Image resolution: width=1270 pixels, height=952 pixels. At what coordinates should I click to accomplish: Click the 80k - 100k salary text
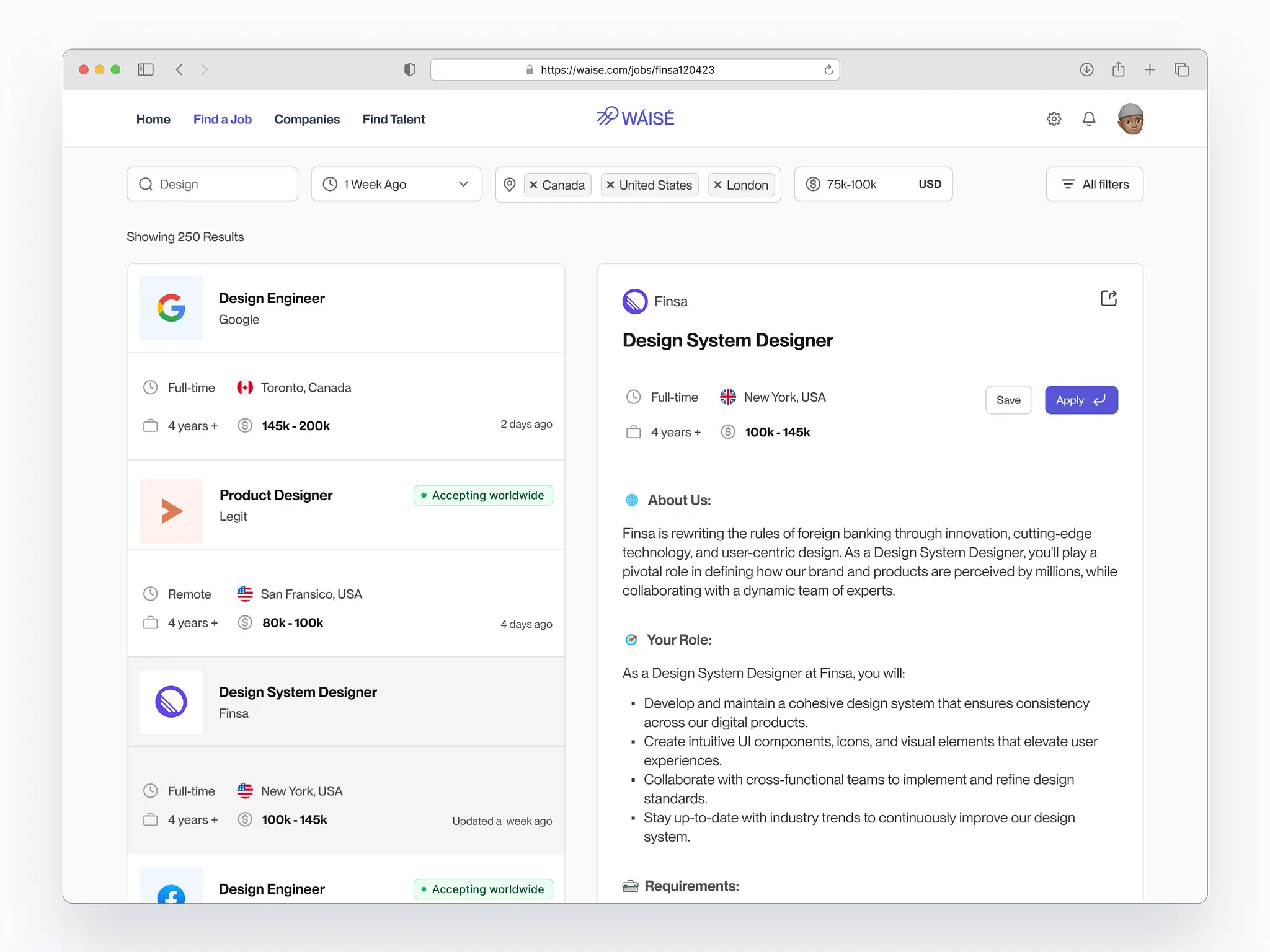293,623
